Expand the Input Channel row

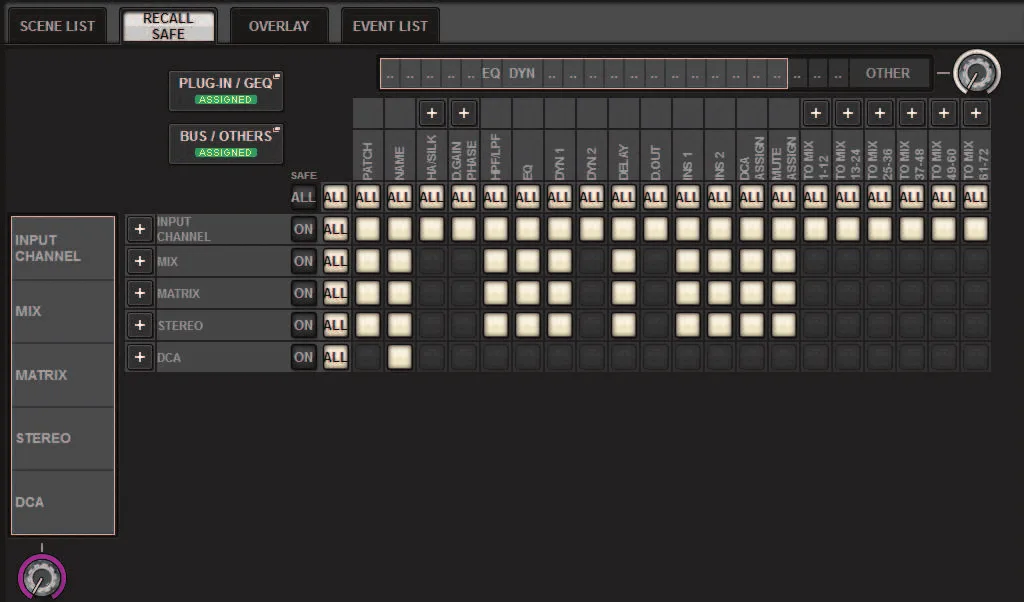[140, 229]
